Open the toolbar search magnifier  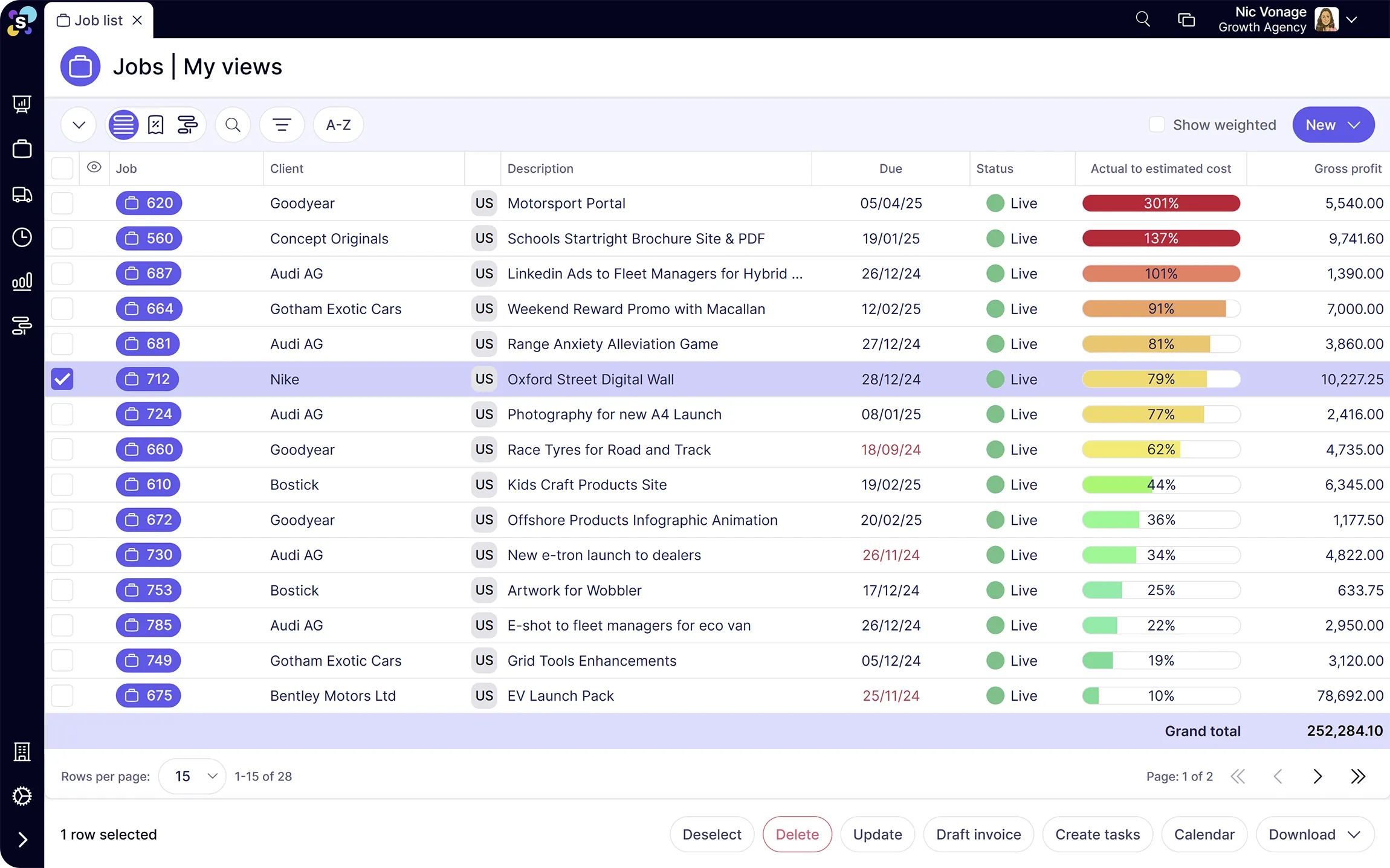(233, 125)
